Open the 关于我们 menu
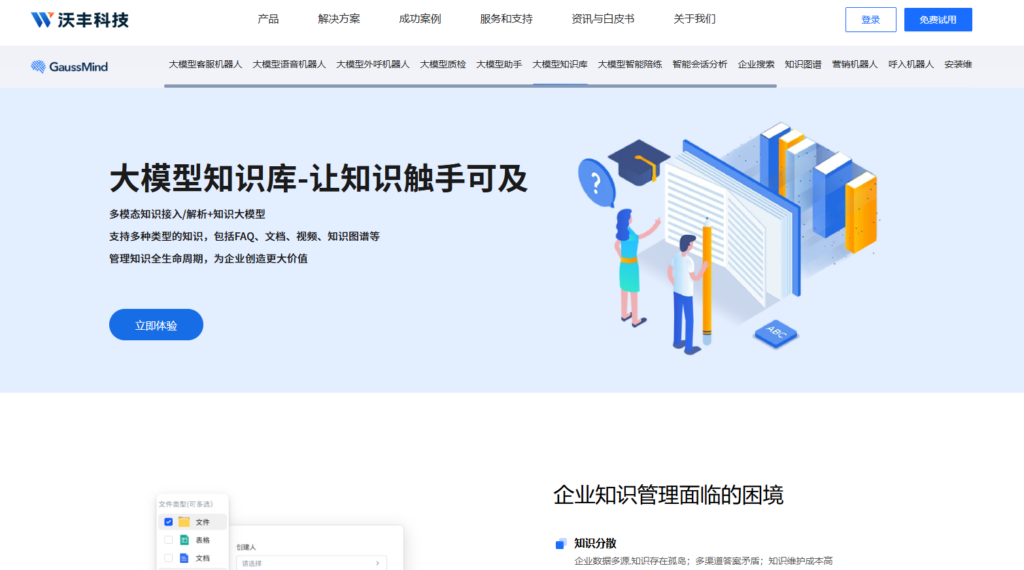 coord(694,19)
